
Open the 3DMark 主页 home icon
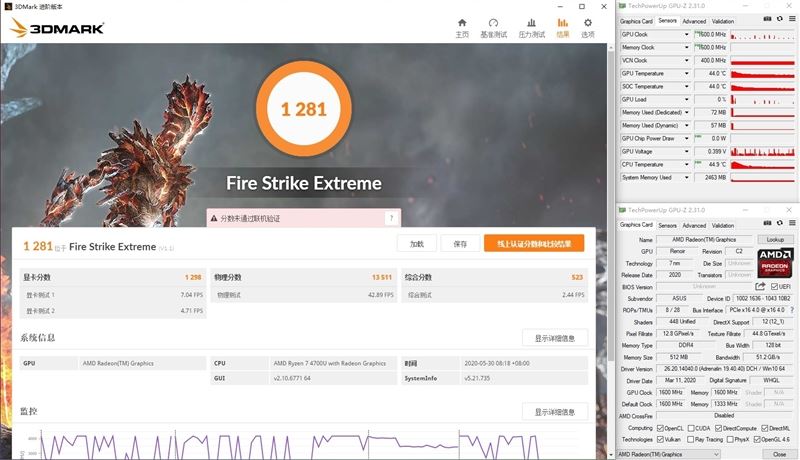tap(462, 23)
